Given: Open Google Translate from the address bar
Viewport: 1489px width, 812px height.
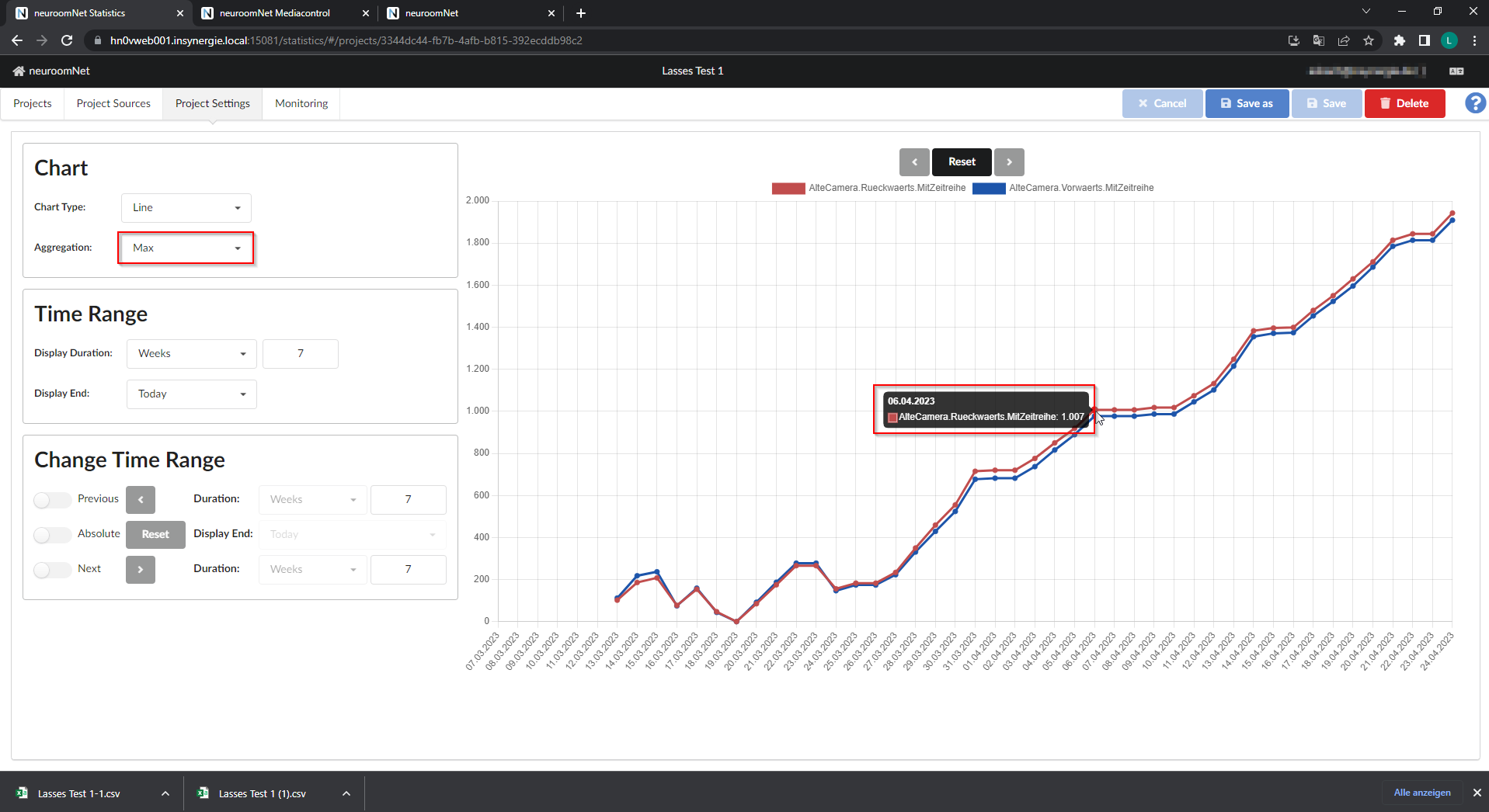Looking at the screenshot, I should coord(1318,40).
